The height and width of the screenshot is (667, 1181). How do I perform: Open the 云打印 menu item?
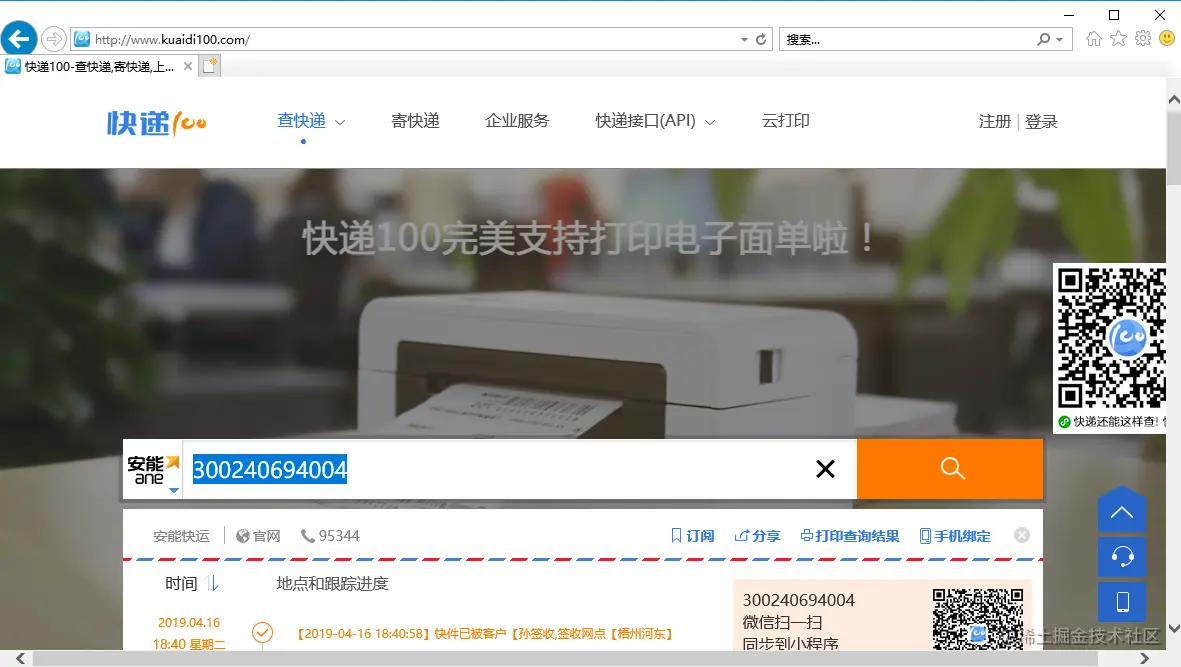click(786, 120)
